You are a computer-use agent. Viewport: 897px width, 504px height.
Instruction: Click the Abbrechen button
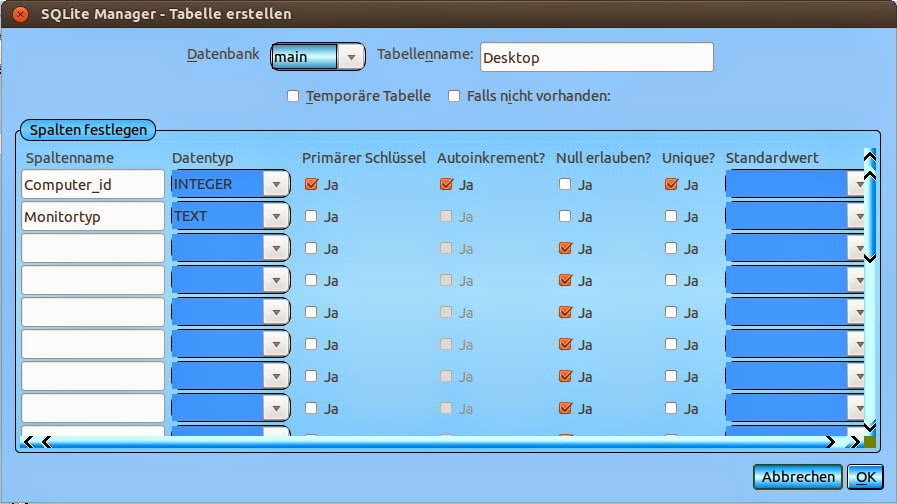pos(798,477)
